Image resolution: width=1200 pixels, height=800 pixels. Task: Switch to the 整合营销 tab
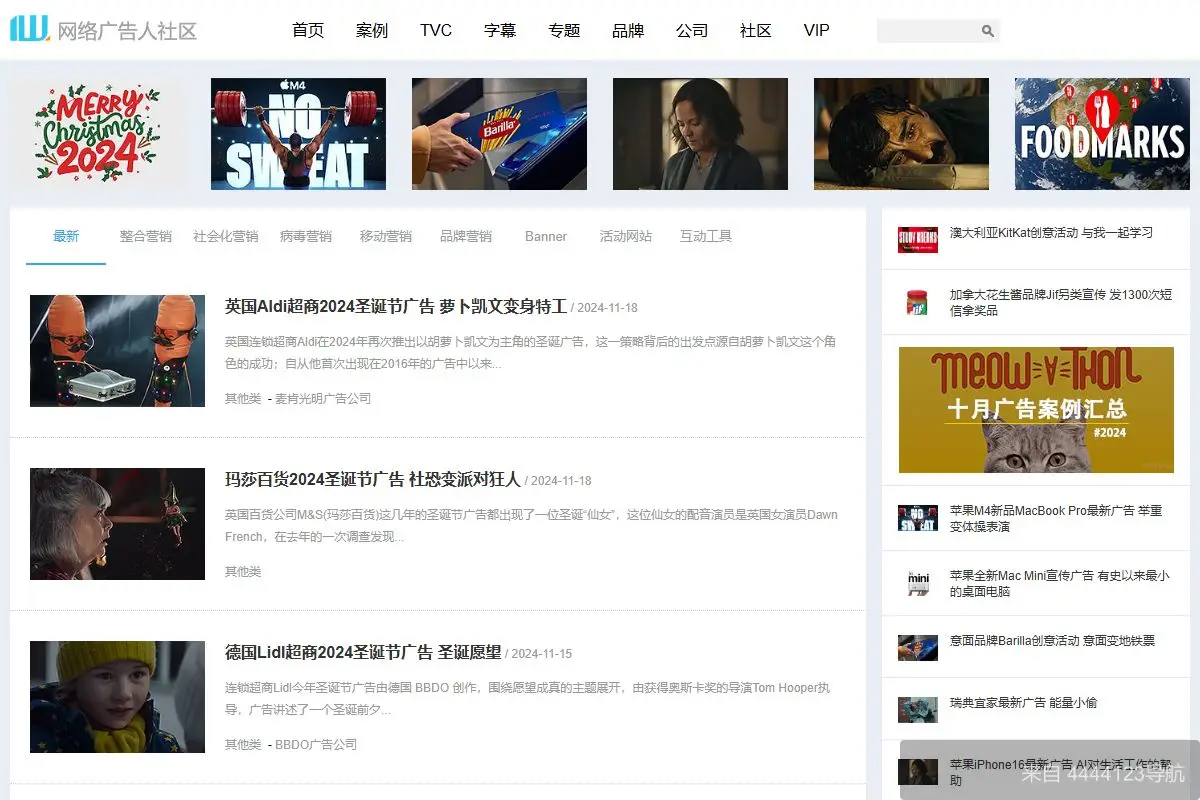pos(145,236)
